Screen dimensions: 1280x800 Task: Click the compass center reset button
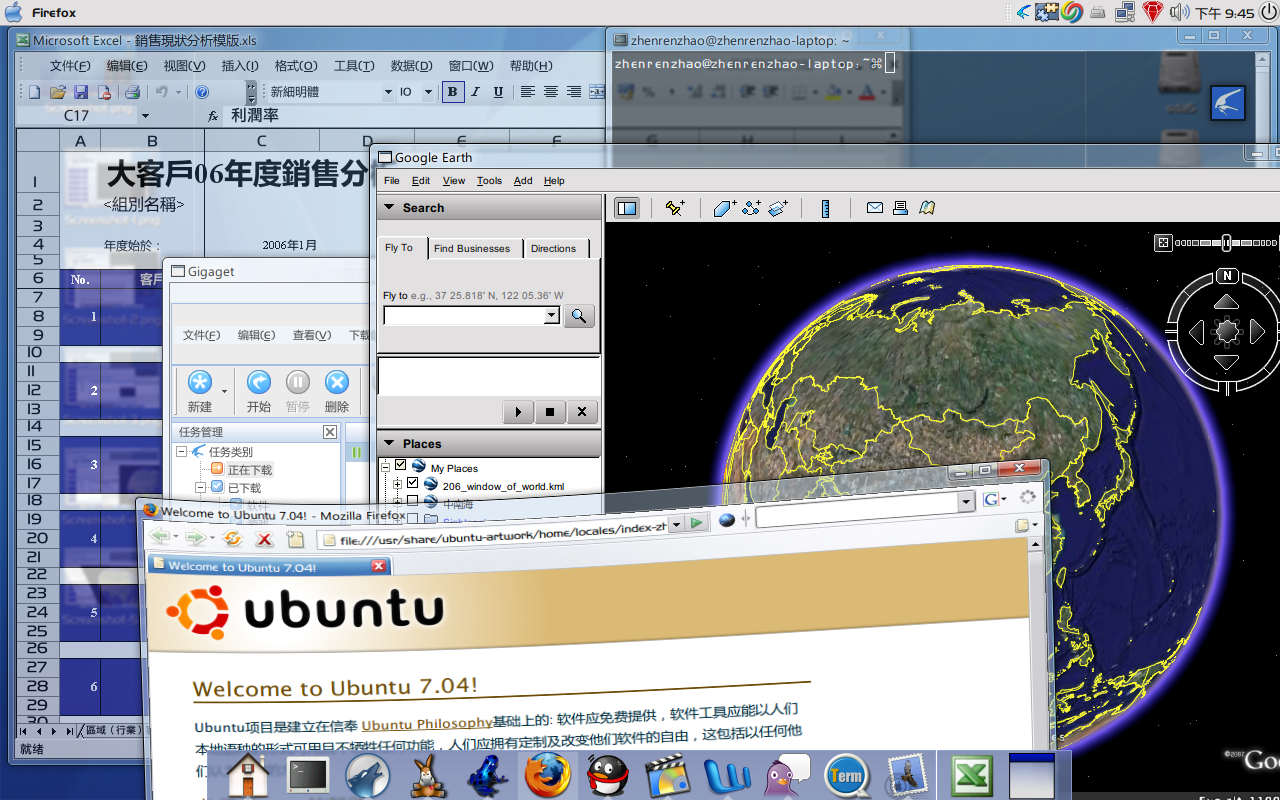1227,332
